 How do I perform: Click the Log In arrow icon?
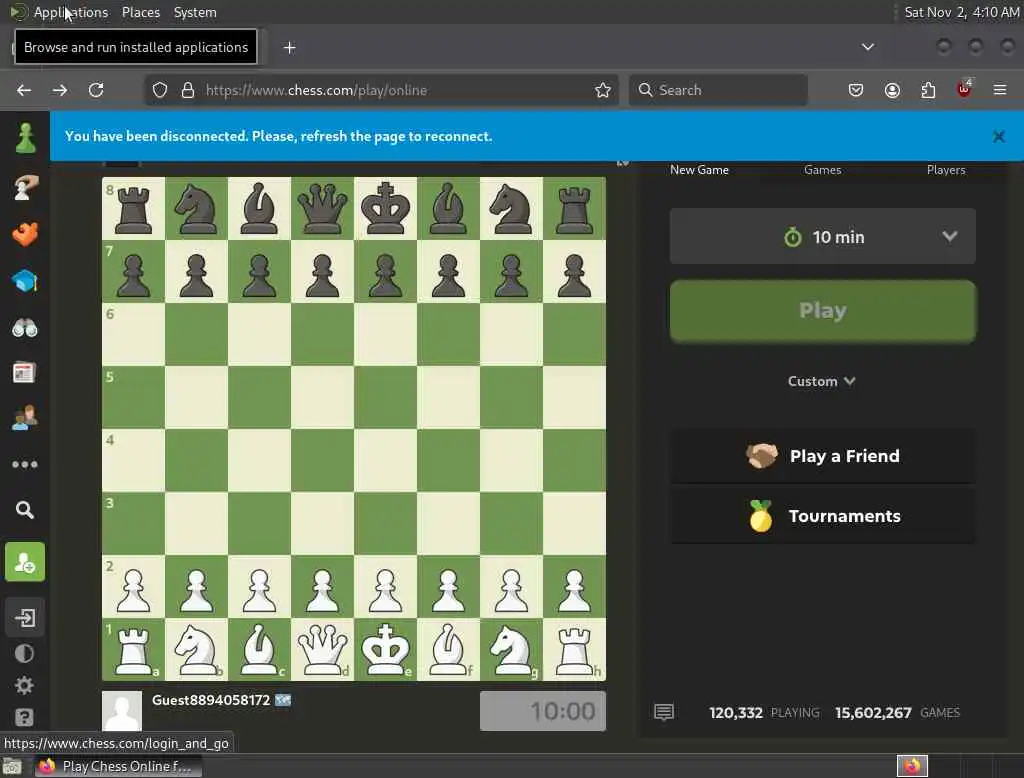[x=25, y=617]
